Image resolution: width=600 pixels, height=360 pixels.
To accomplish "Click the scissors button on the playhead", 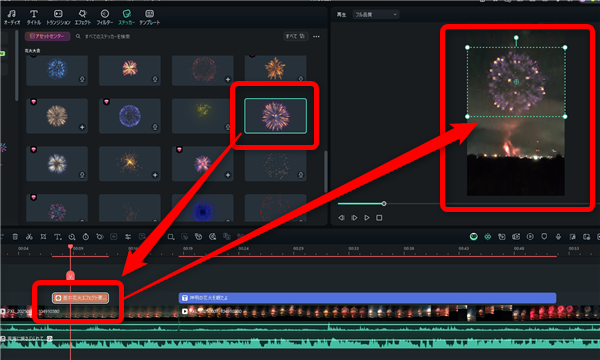I will click(70, 275).
